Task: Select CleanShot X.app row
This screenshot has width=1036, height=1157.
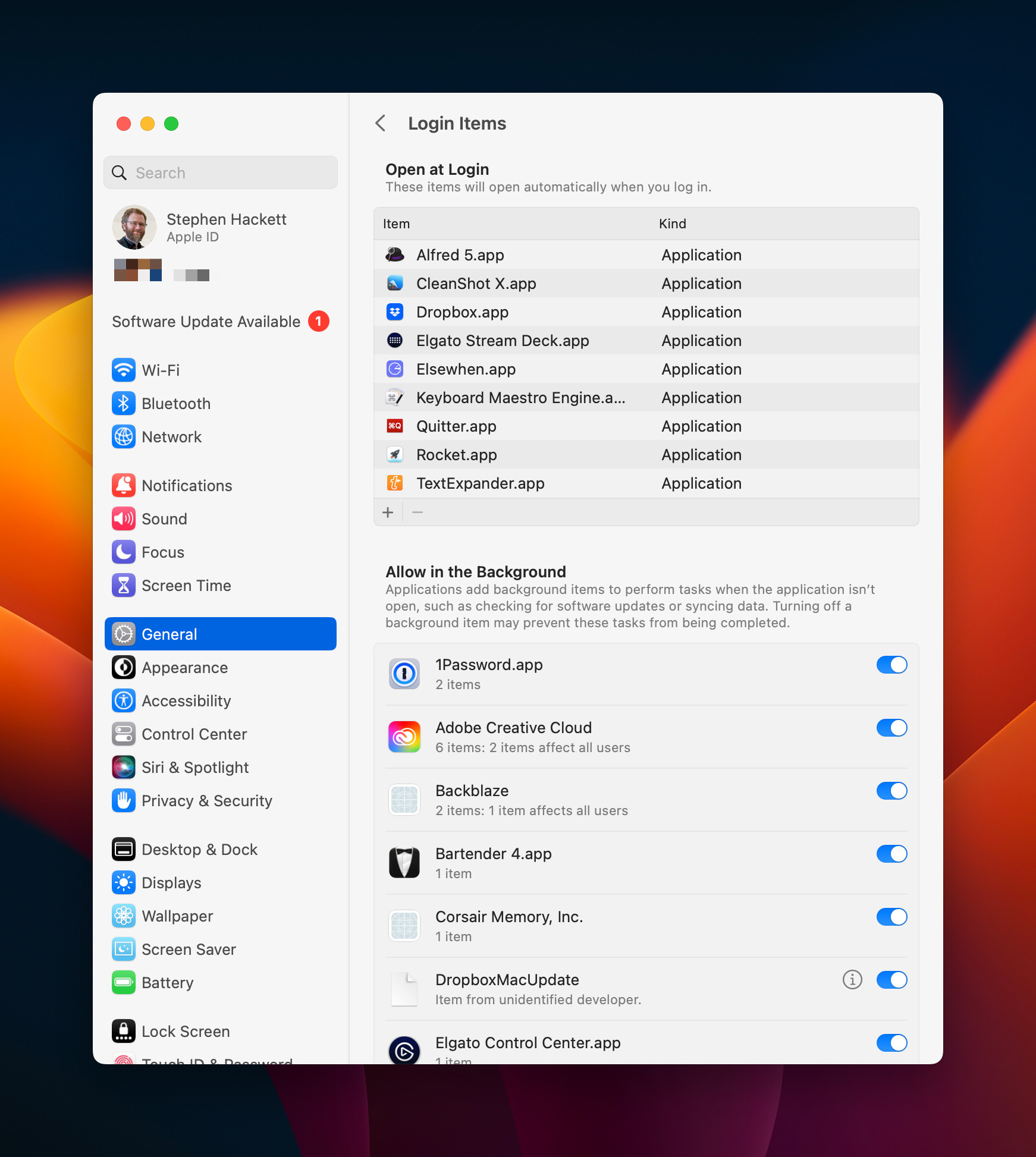Action: (646, 283)
